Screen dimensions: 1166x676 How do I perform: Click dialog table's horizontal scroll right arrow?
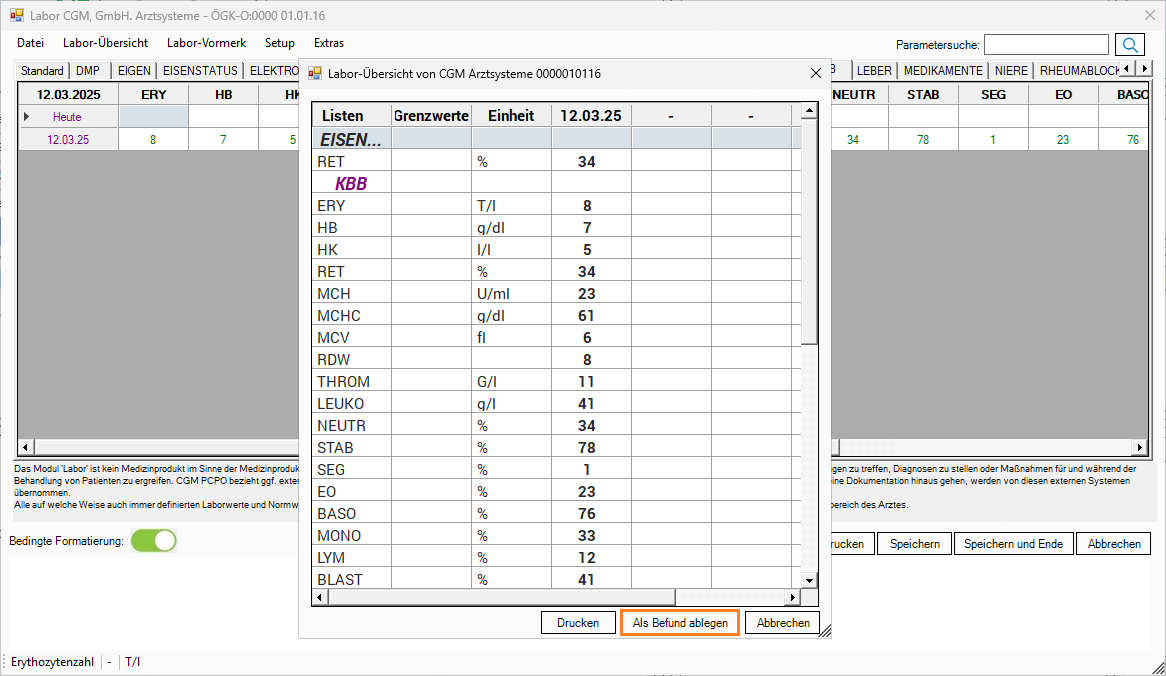pyautogui.click(x=792, y=597)
